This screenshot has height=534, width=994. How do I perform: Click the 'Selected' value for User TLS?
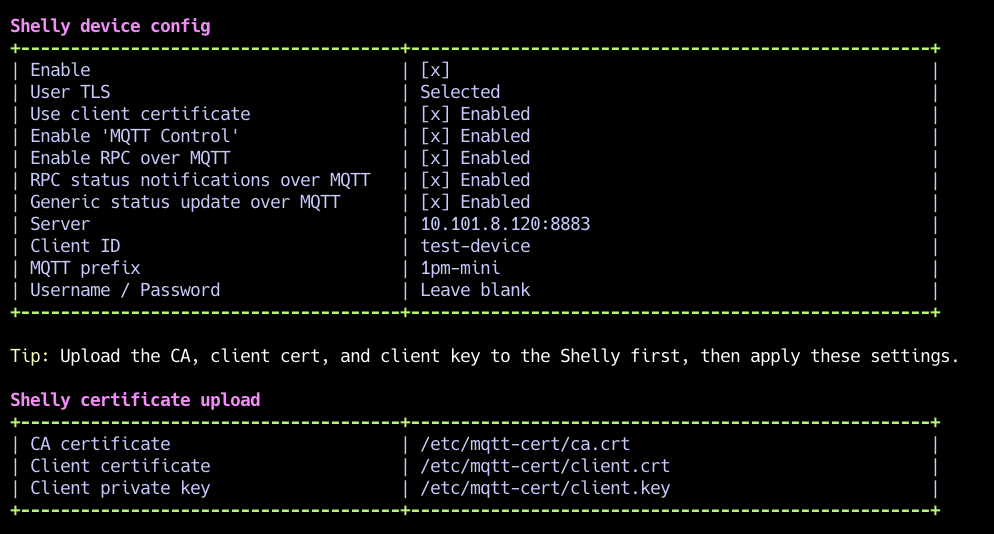coord(460,92)
